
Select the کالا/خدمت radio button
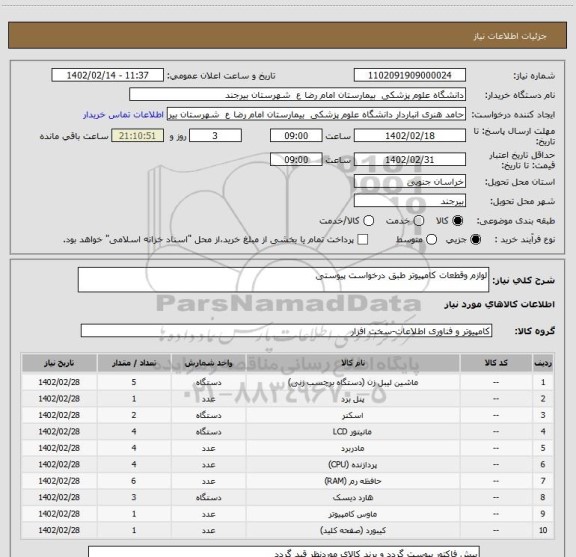(x=368, y=220)
